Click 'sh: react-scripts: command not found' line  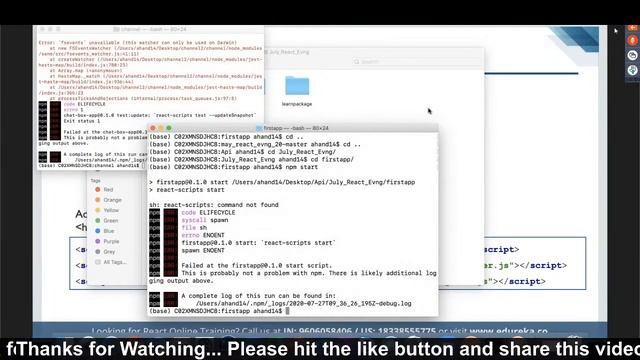tap(214, 205)
